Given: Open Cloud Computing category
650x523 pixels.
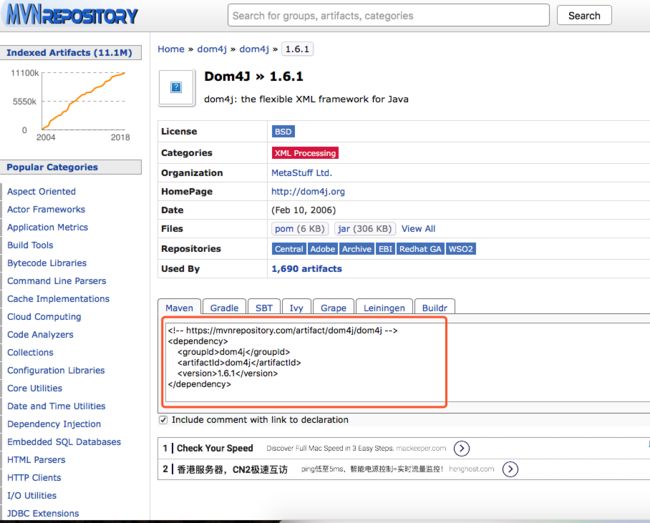Looking at the screenshot, I should (44, 317).
